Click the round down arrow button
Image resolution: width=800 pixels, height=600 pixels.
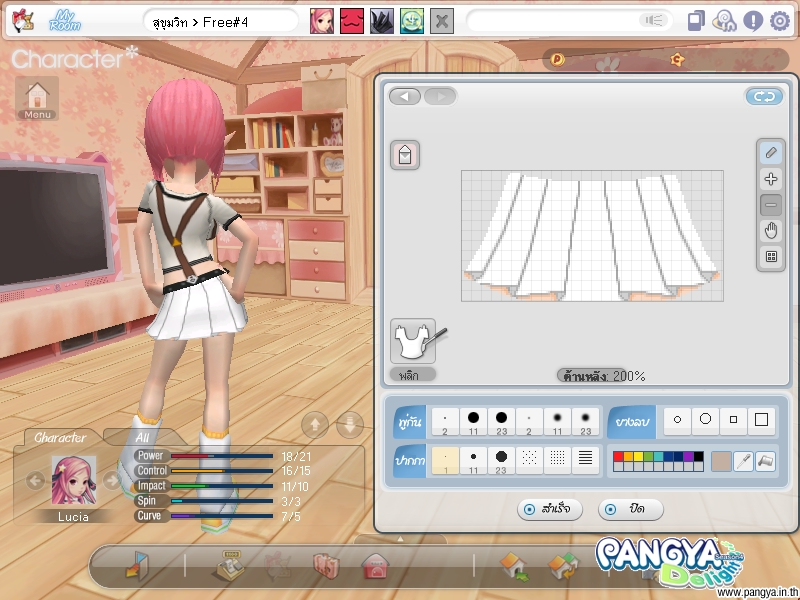tap(350, 424)
